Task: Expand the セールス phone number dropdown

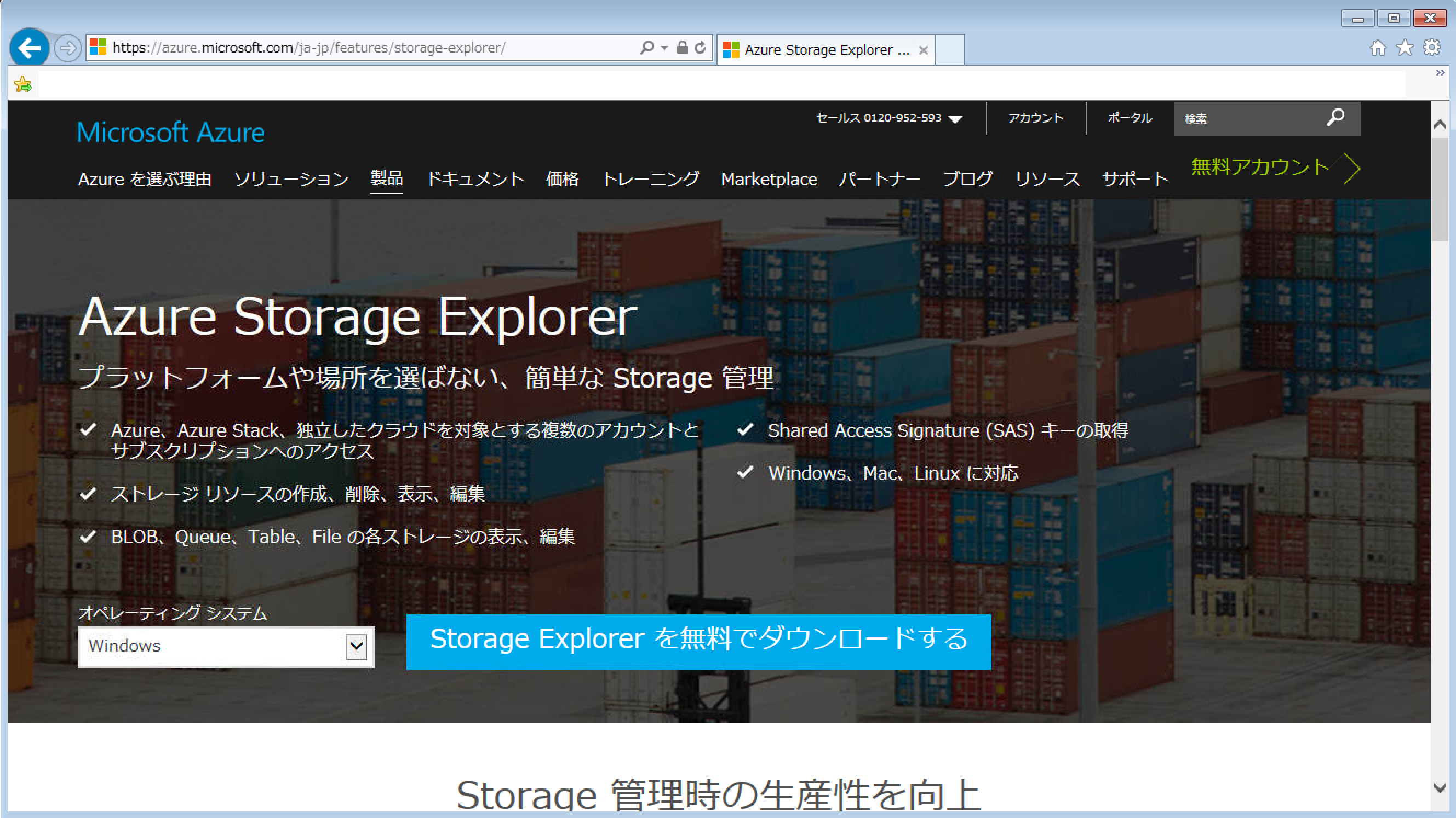Action: (955, 118)
